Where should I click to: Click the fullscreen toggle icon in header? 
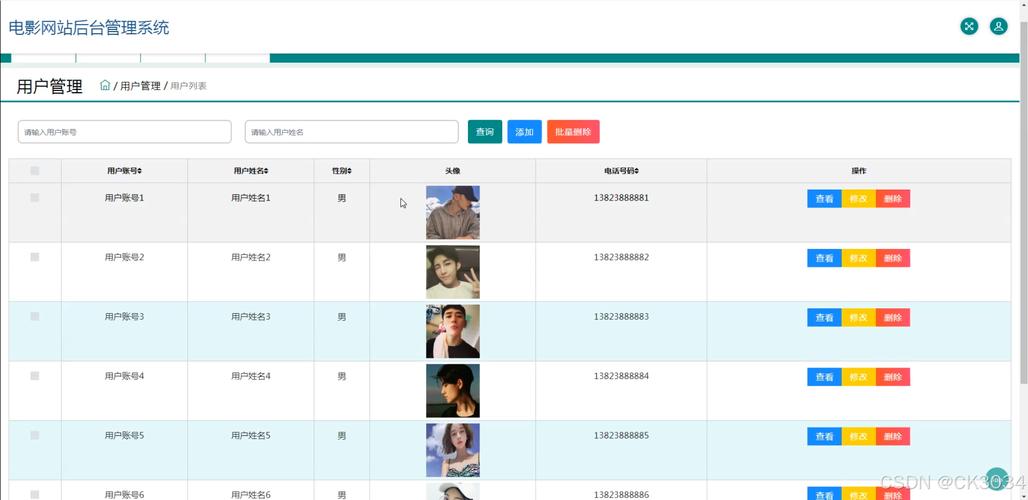pyautogui.click(x=968, y=26)
